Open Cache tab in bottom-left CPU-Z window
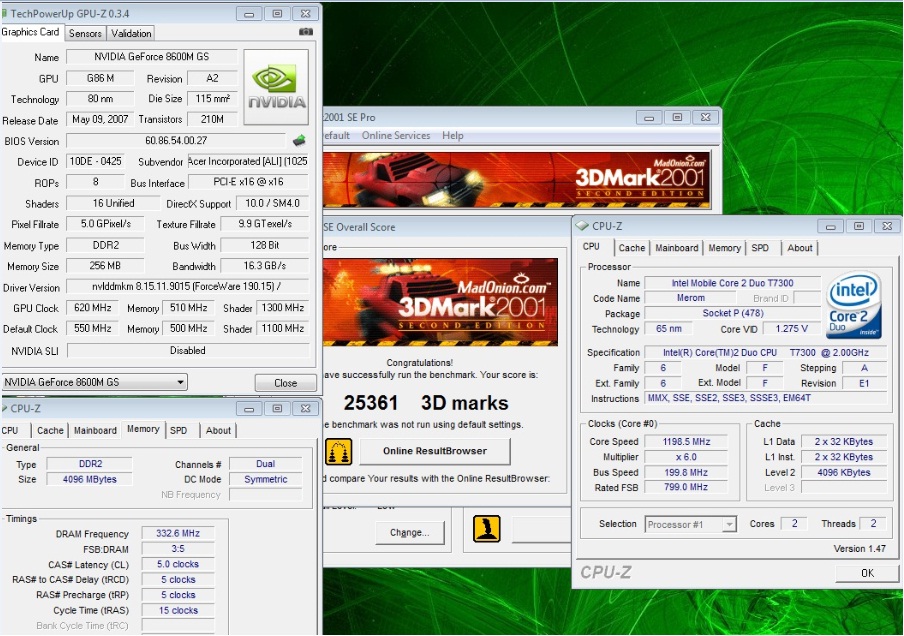This screenshot has width=904, height=636. 50,430
